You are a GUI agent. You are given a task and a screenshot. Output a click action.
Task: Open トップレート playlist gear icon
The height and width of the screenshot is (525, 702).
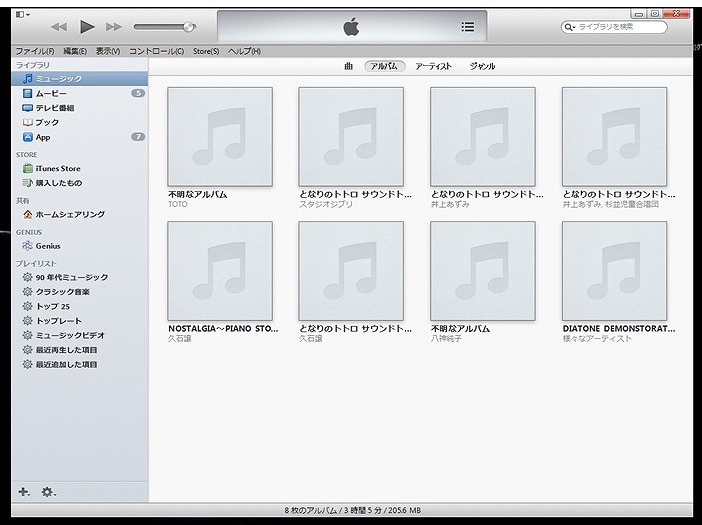click(28, 320)
